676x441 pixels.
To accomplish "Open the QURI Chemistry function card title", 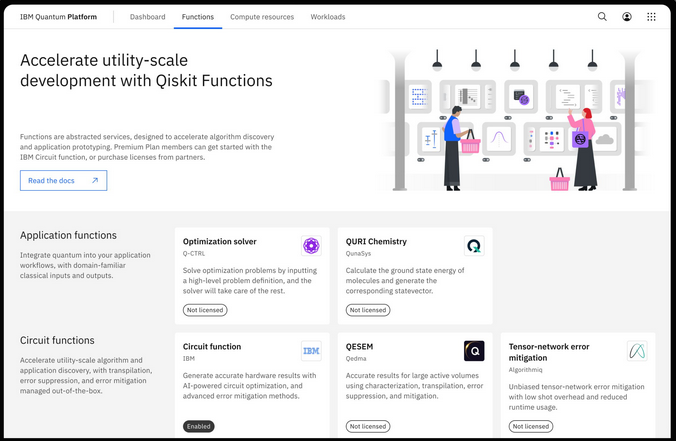I will pos(376,241).
